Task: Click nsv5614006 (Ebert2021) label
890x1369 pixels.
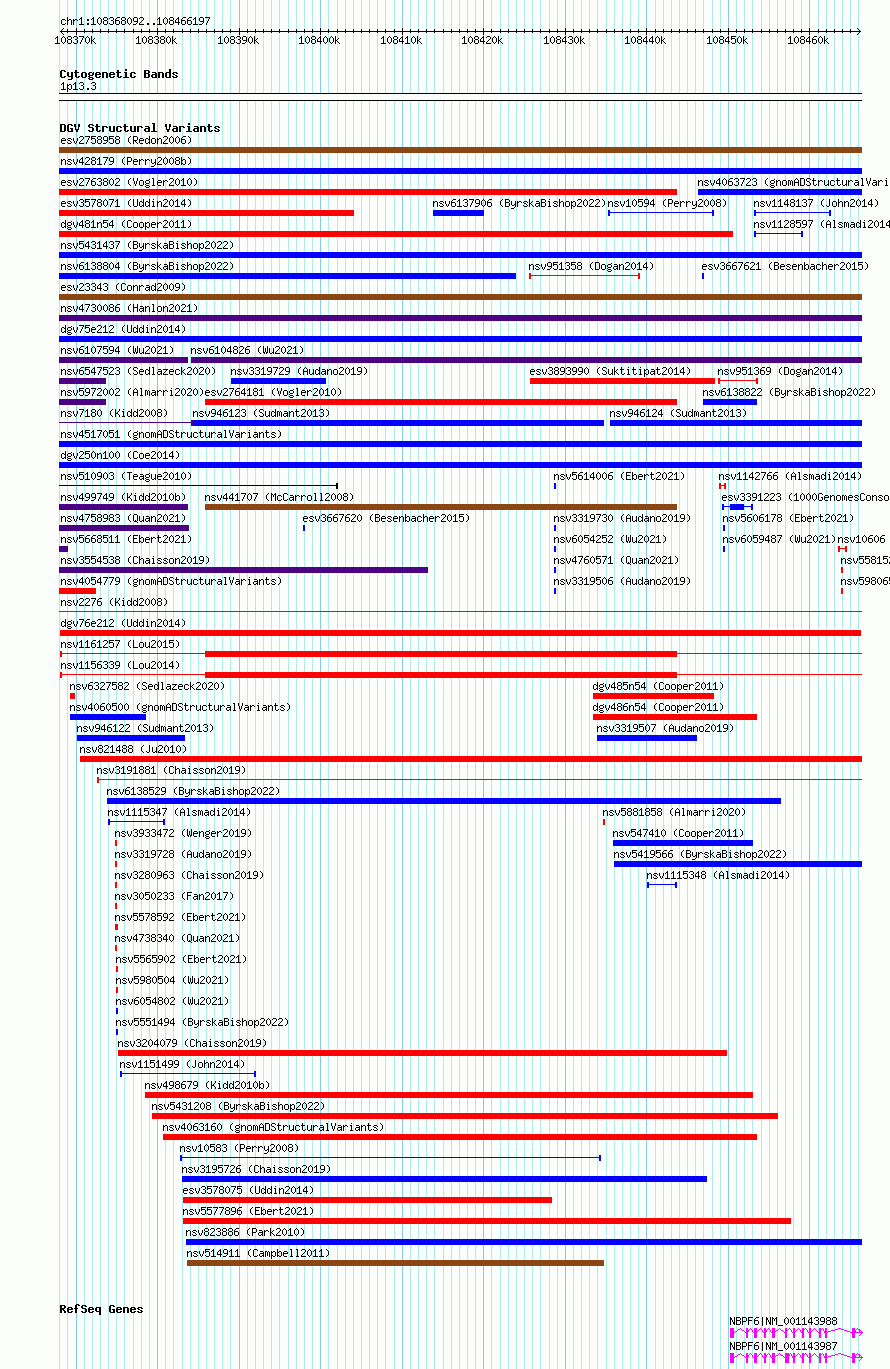Action: tap(620, 476)
